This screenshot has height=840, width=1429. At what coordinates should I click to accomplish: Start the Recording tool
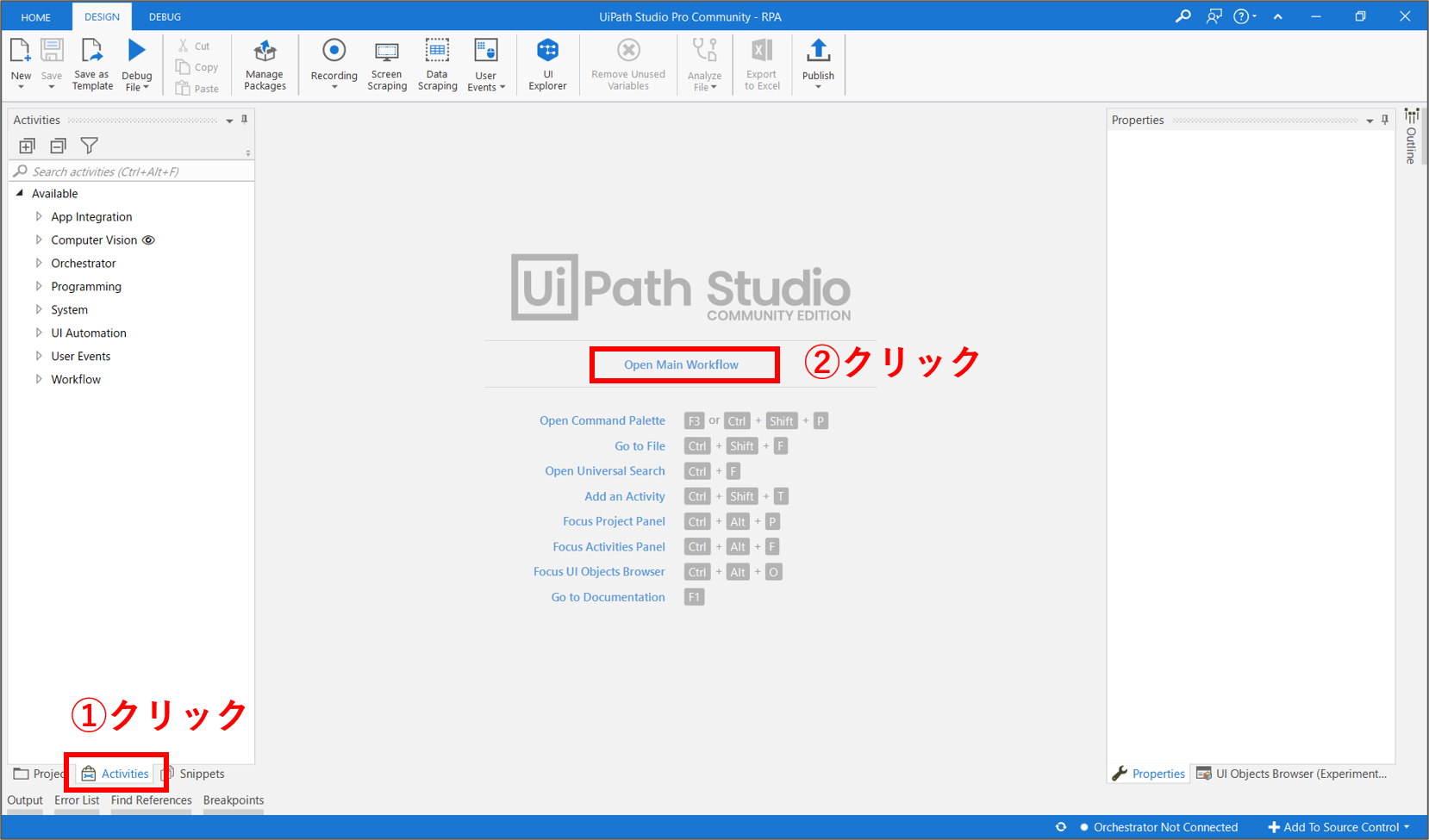coord(334,52)
